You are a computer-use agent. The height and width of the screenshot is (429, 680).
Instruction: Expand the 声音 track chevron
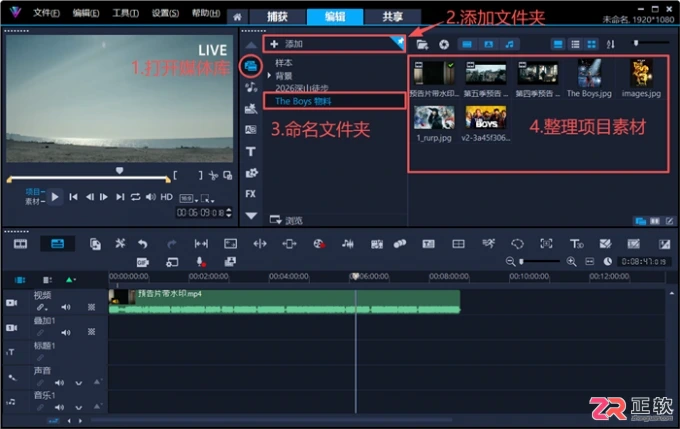point(78,383)
